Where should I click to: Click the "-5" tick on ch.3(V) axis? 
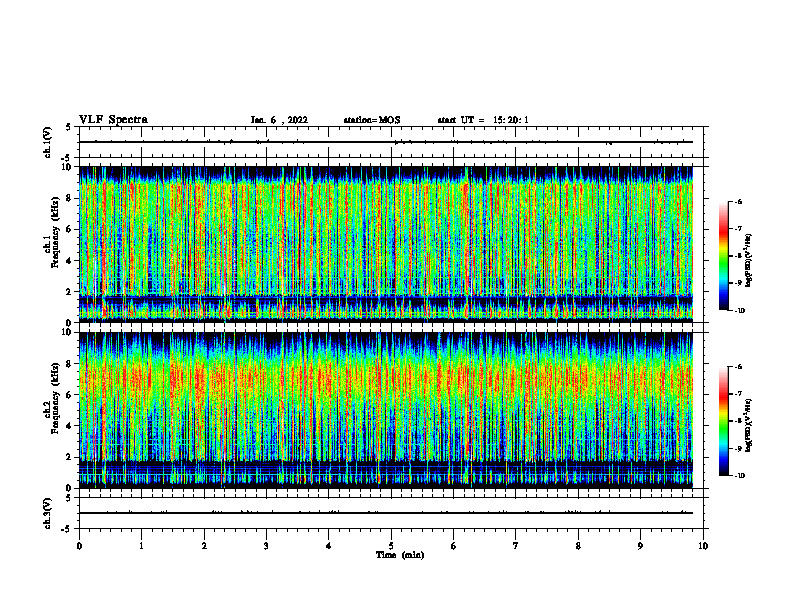(66, 529)
